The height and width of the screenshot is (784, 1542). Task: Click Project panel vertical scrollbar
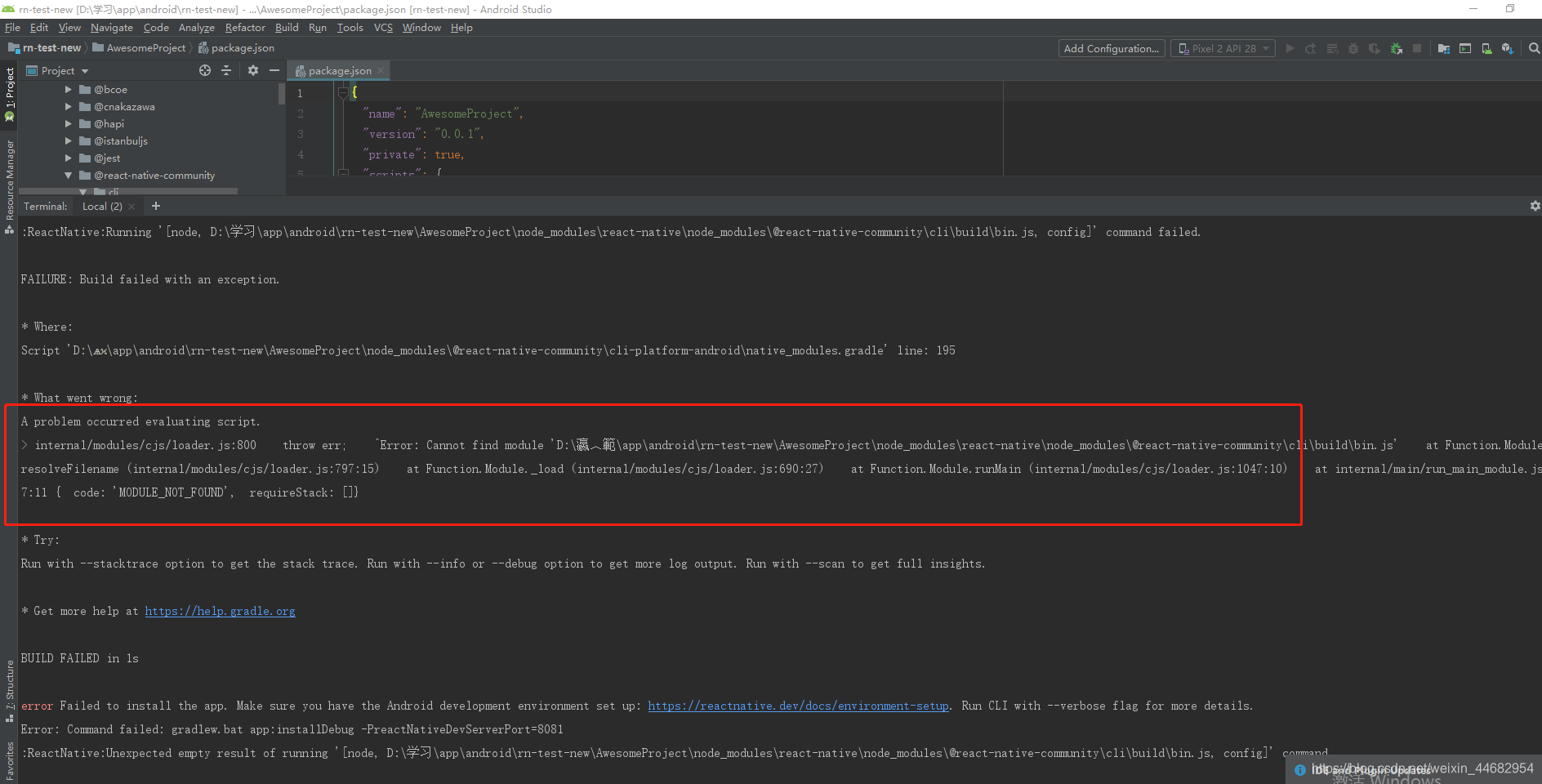(282, 94)
